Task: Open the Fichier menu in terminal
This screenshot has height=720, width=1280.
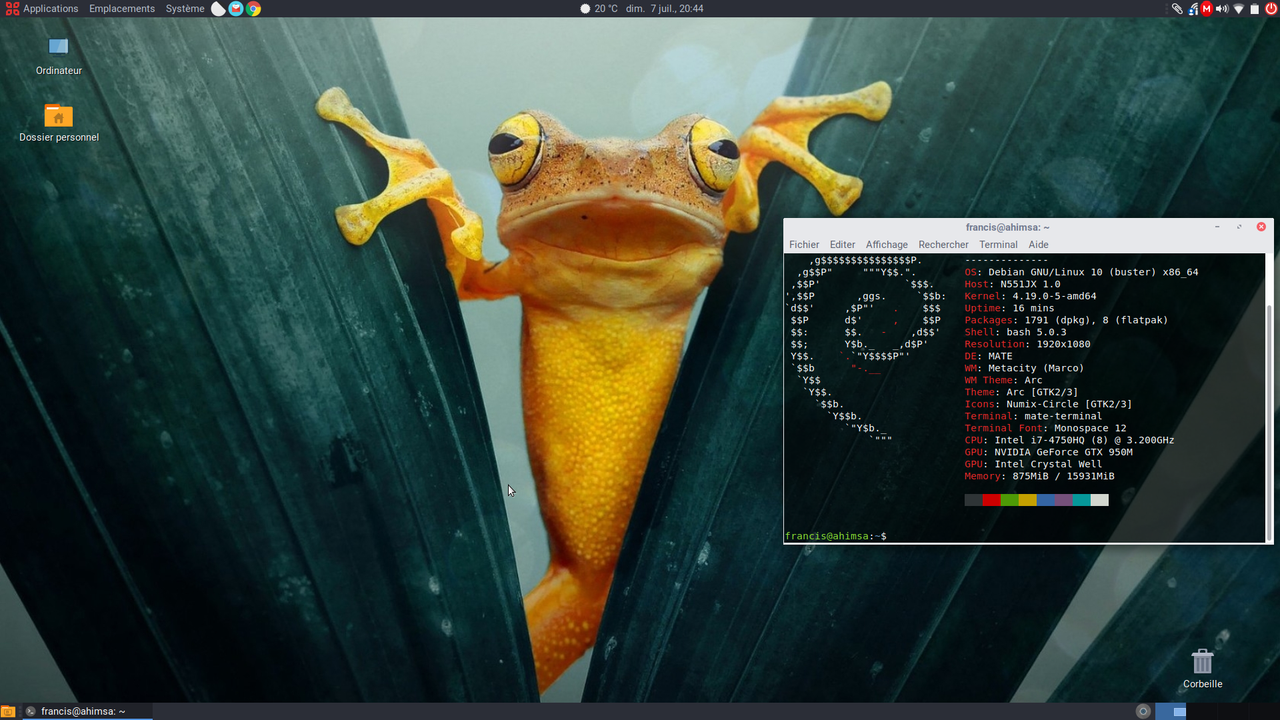Action: coord(804,244)
